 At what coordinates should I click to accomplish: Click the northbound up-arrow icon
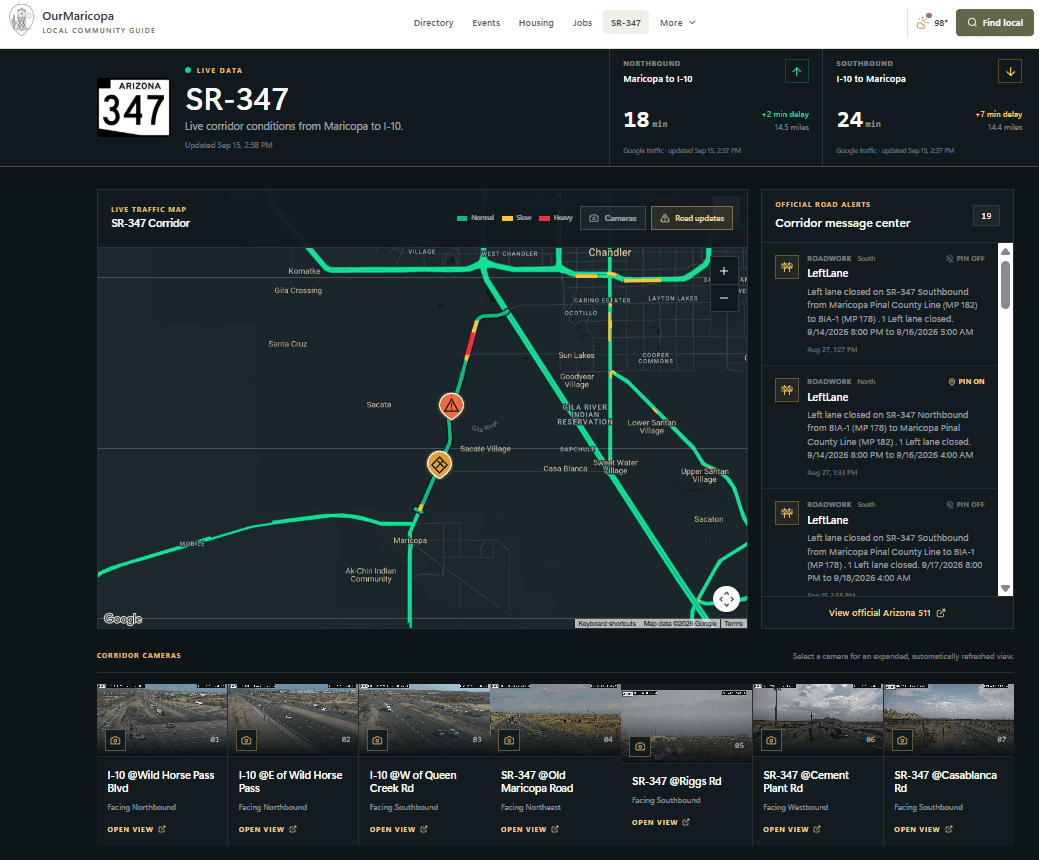(796, 71)
